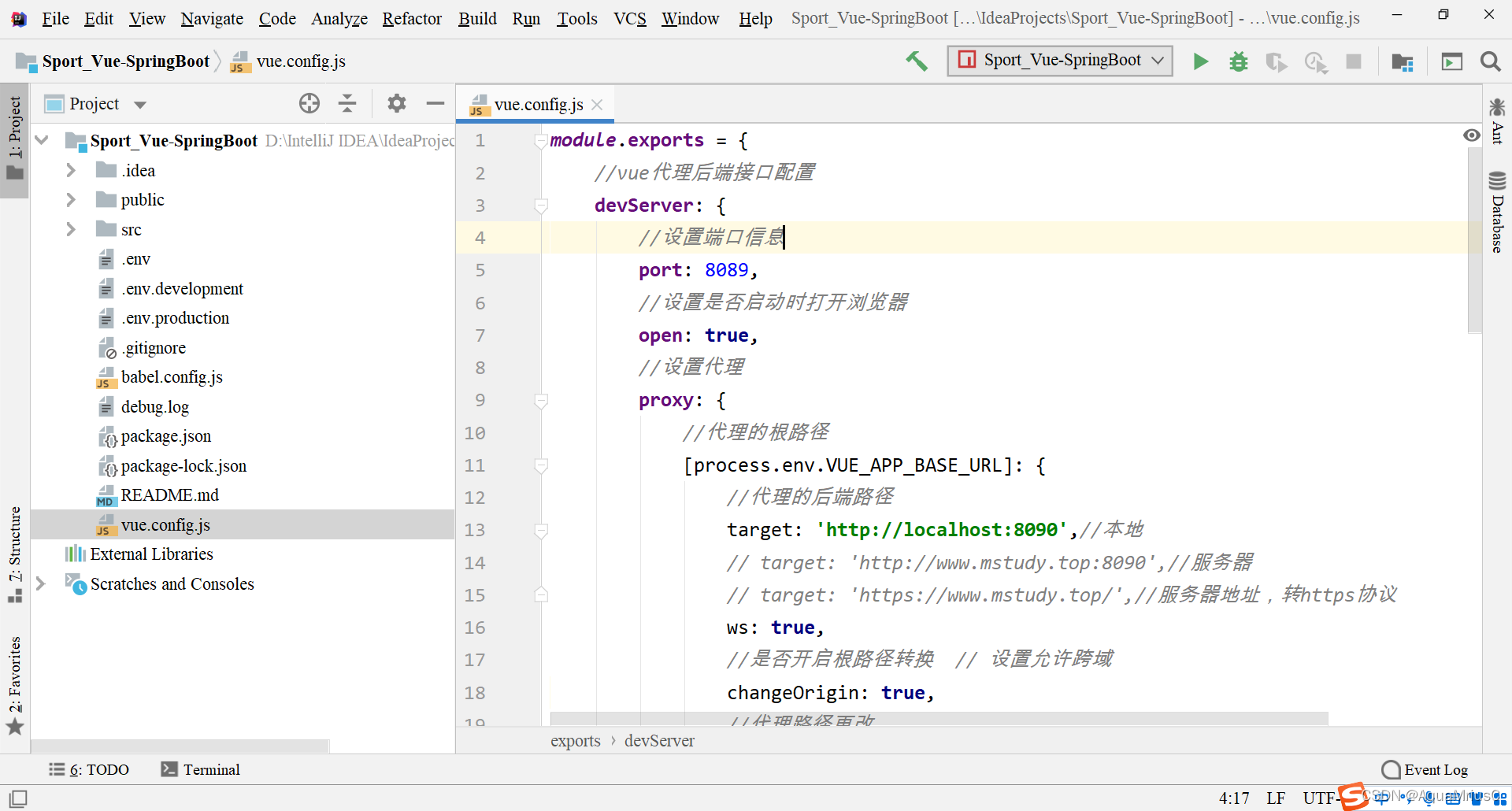Select .env.development file in tree
The height and width of the screenshot is (811, 1512).
click(x=182, y=289)
